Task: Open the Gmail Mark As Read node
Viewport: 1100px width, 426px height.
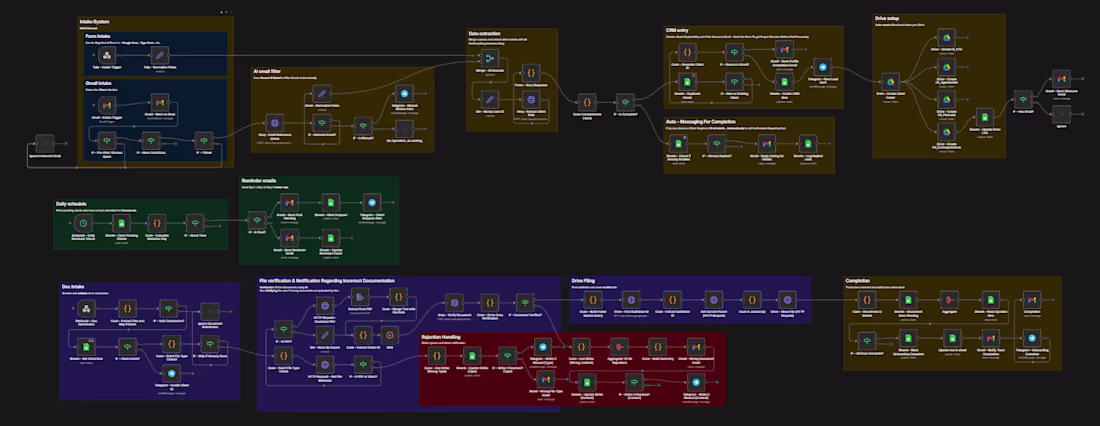Action: (160, 103)
